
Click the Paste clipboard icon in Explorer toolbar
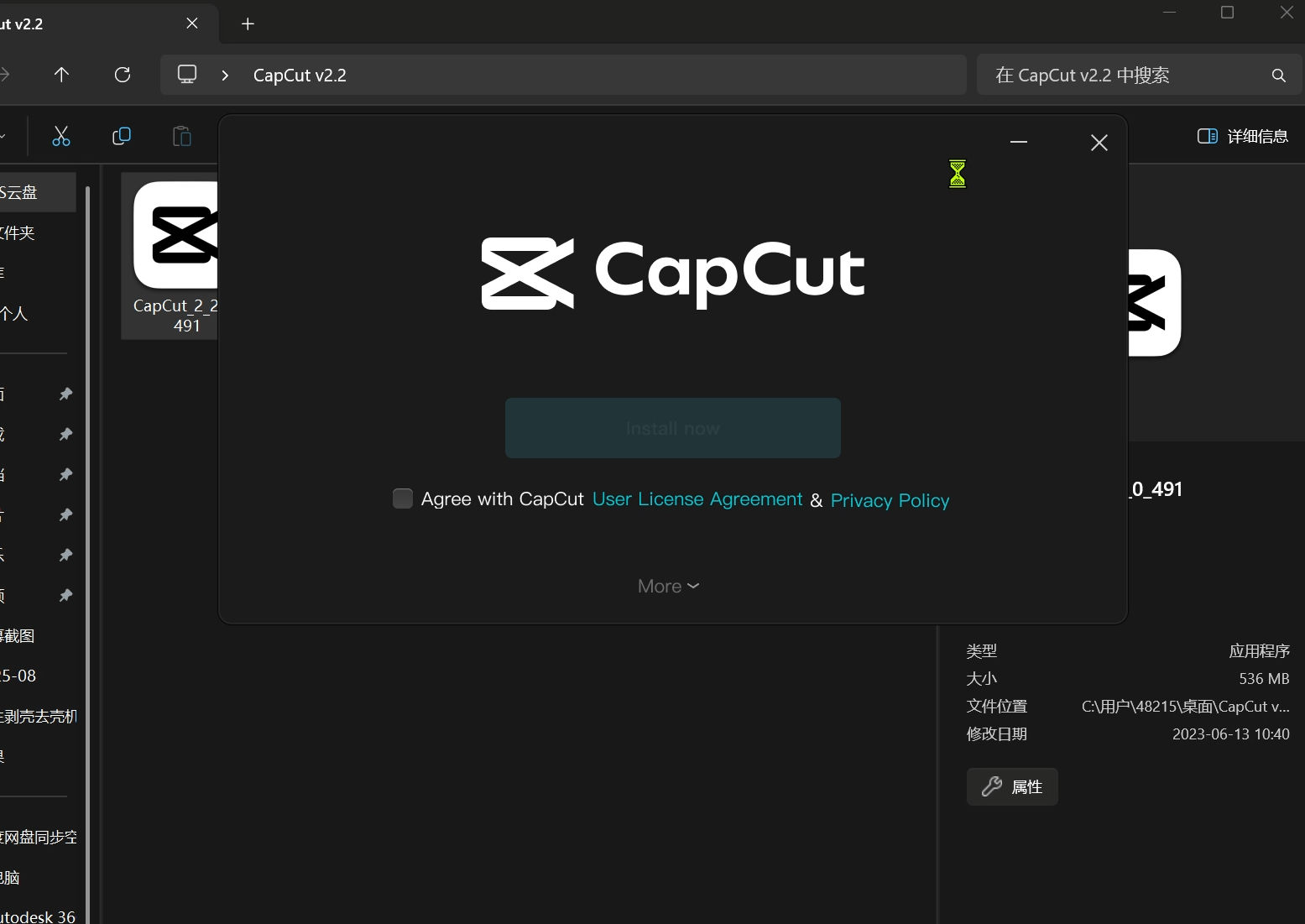point(182,136)
